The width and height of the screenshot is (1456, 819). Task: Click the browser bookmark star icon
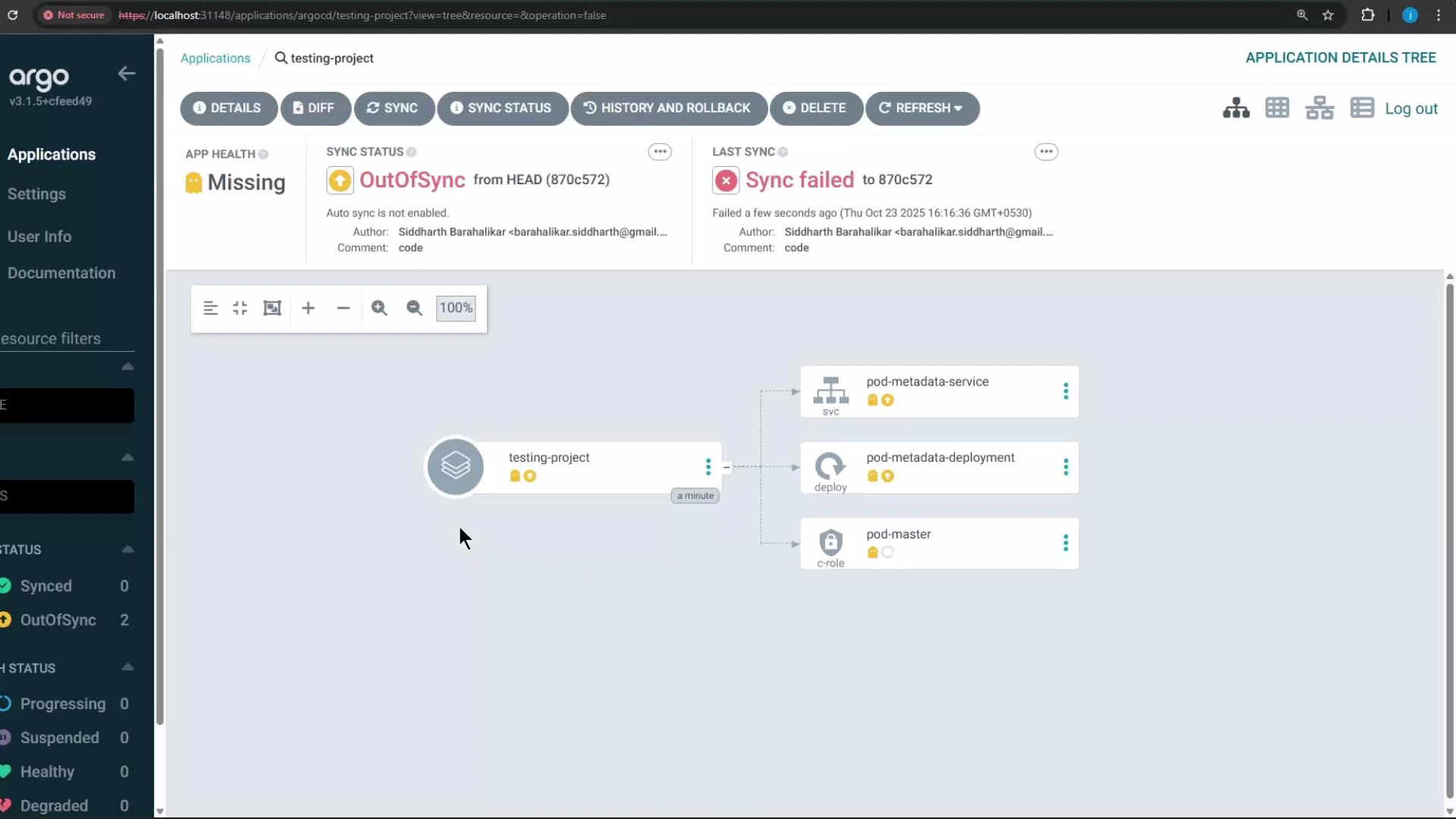click(1329, 15)
